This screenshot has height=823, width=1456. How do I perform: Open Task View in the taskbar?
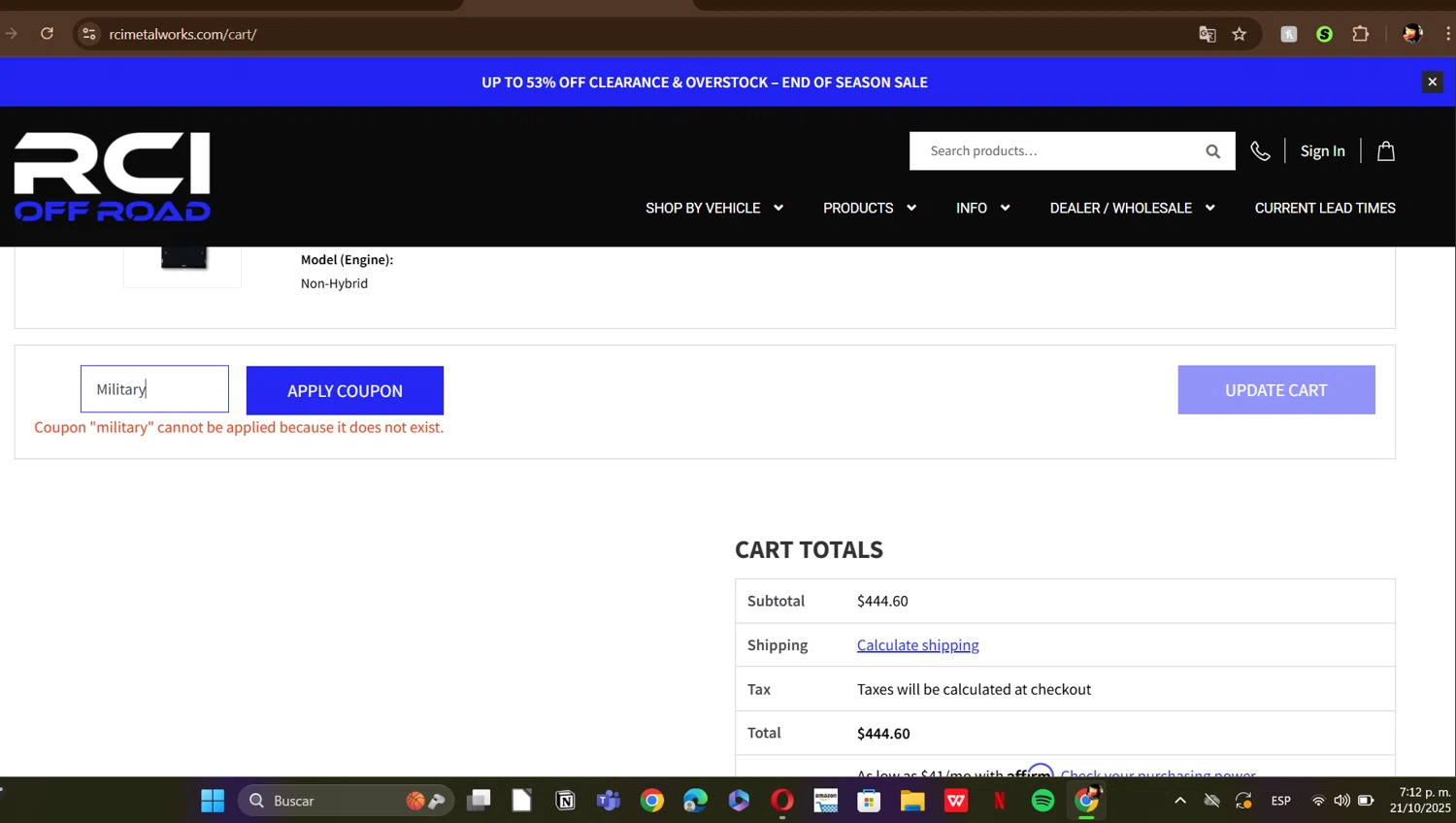[x=479, y=801]
